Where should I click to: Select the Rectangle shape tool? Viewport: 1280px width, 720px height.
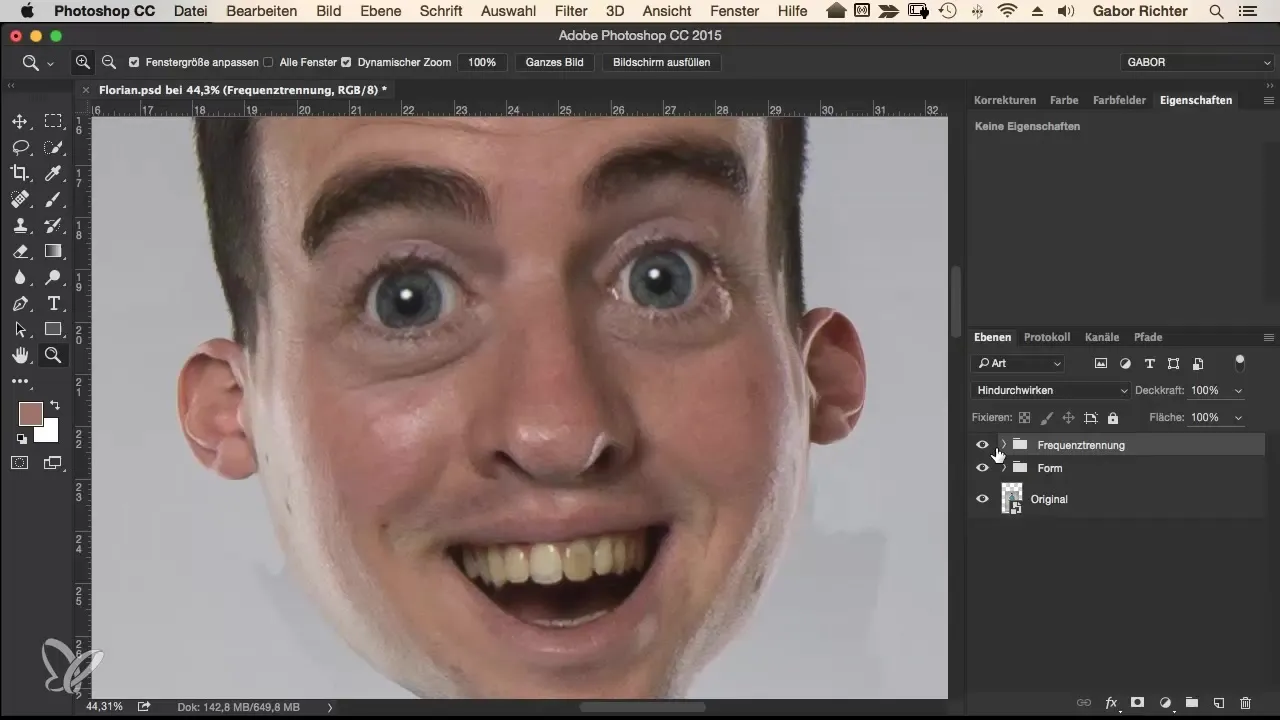tap(53, 330)
